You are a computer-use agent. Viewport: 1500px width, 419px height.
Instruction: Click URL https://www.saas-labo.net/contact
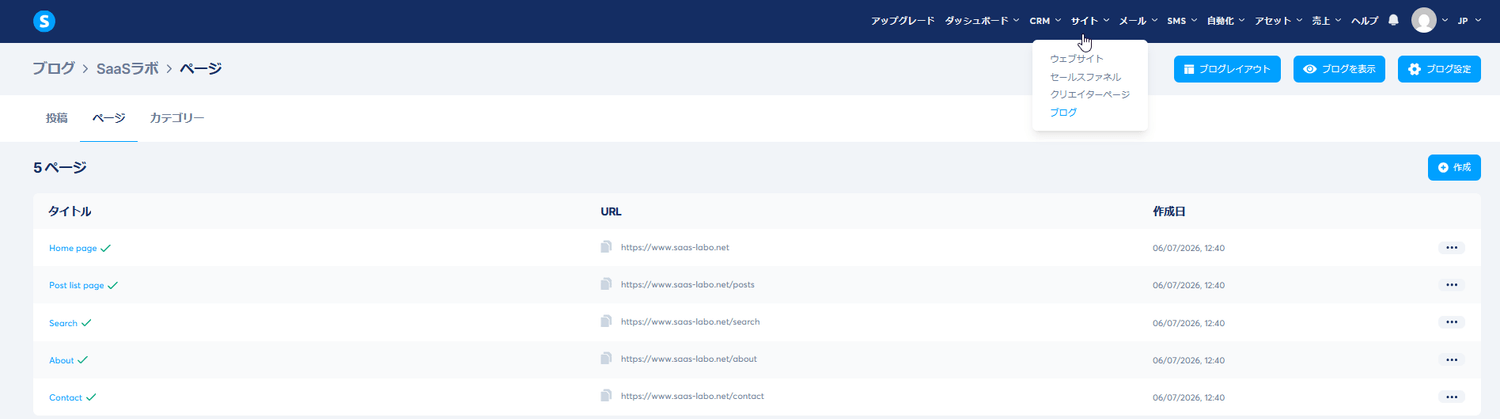692,397
